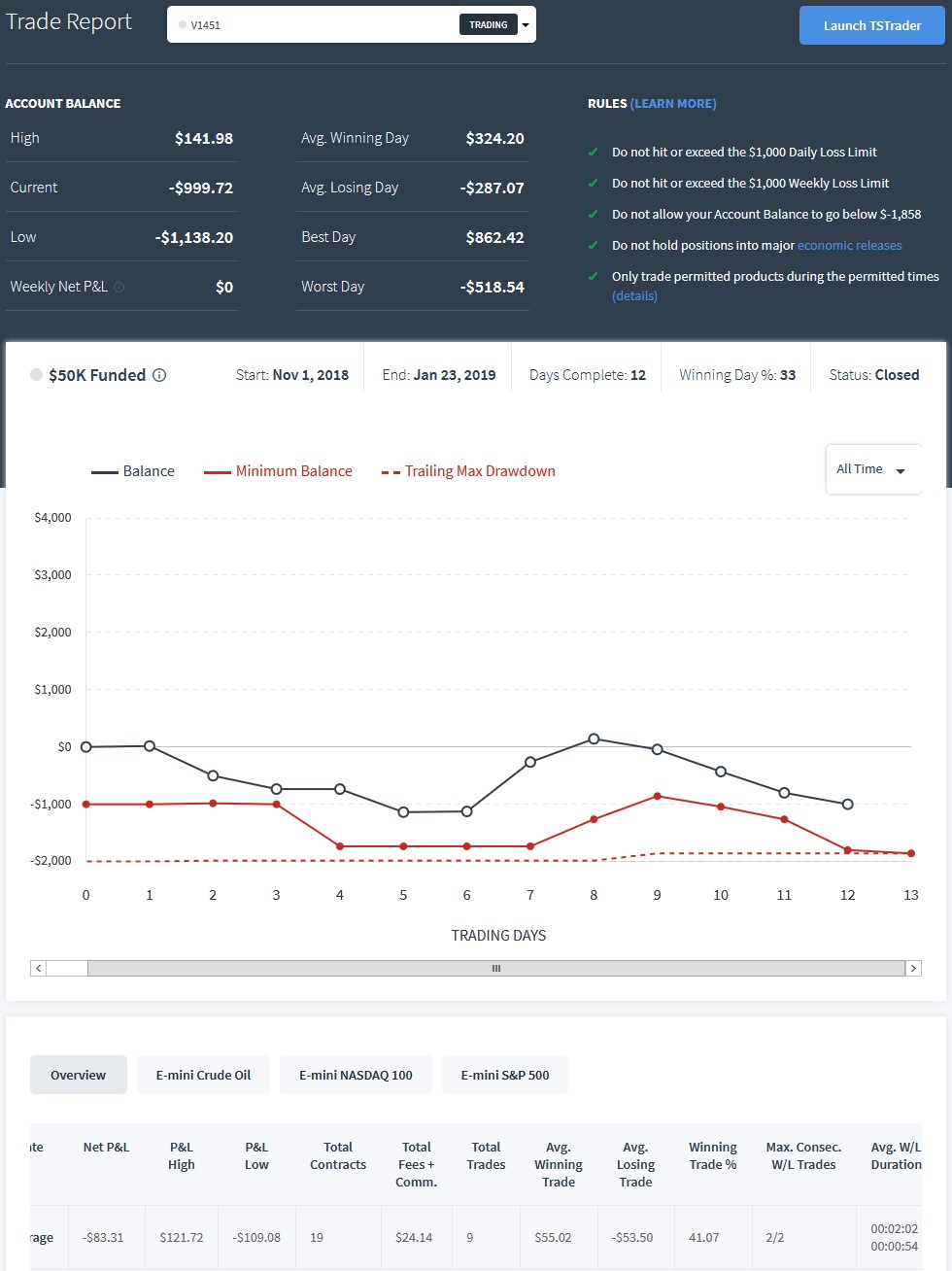Click the $50K Funded info icon
The image size is (952, 1271).
159,375
